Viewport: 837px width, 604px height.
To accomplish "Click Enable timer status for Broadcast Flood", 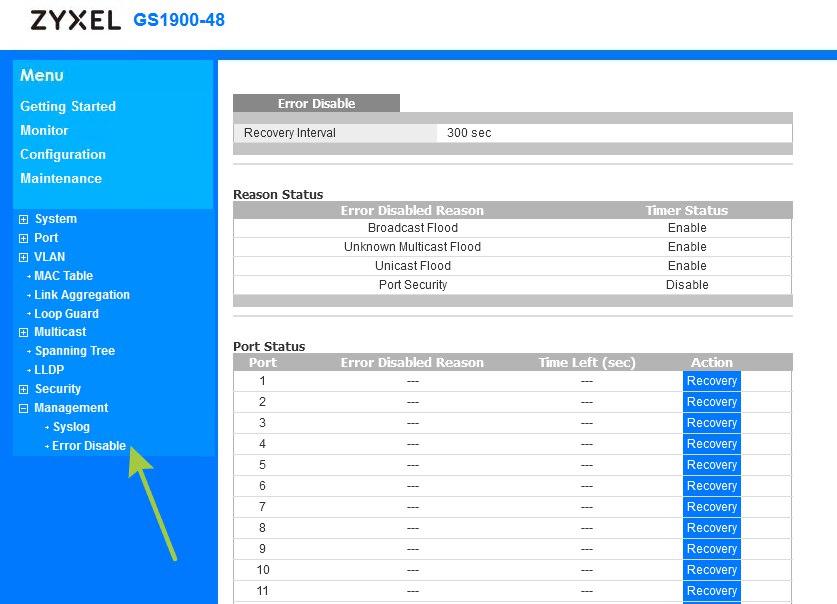I will (687, 228).
